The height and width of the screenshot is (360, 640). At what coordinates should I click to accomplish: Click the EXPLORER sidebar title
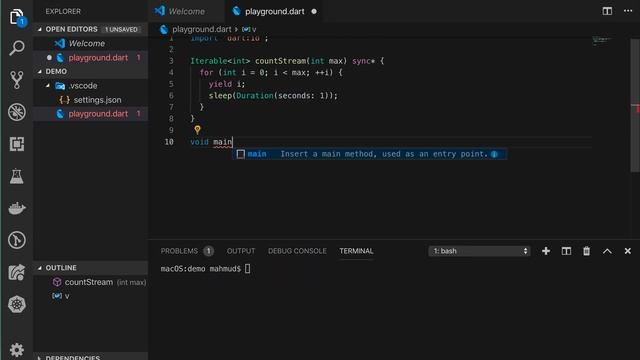pyautogui.click(x=63, y=11)
